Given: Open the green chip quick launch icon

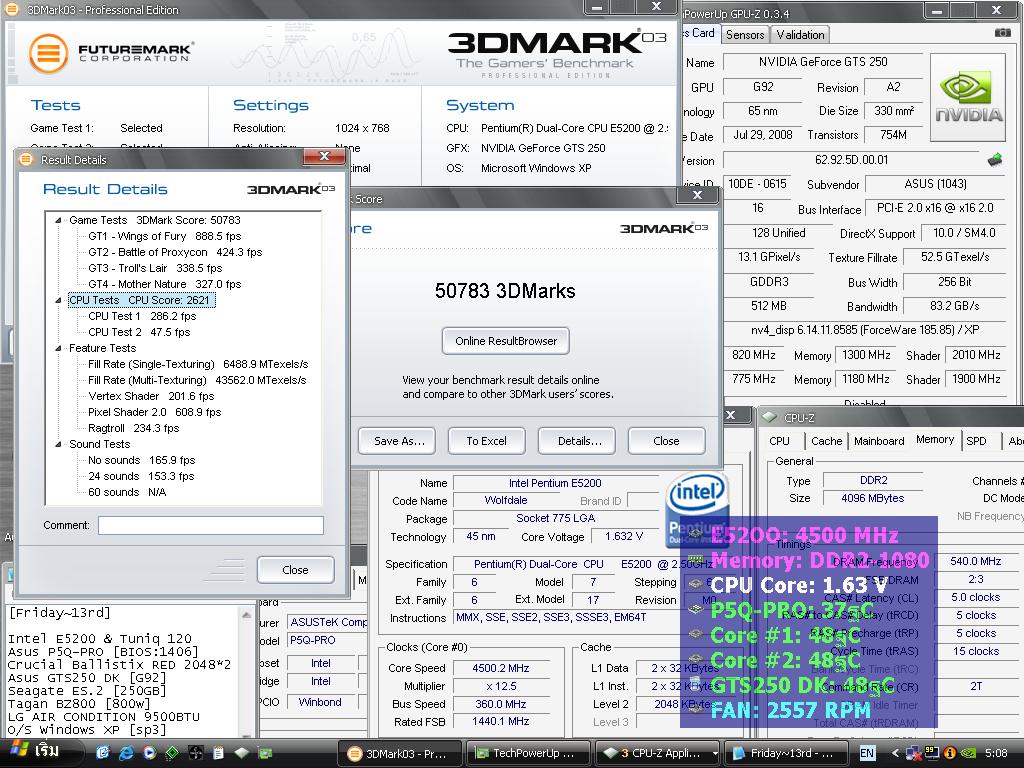Looking at the screenshot, I should pos(172,753).
